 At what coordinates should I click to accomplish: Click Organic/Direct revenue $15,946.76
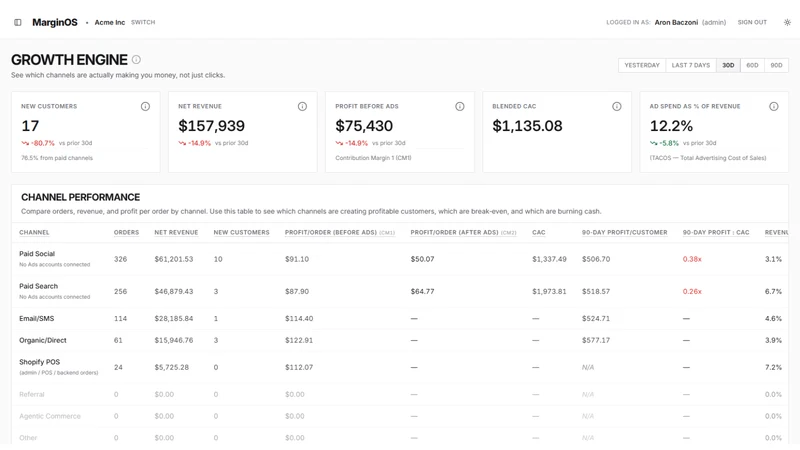click(174, 340)
